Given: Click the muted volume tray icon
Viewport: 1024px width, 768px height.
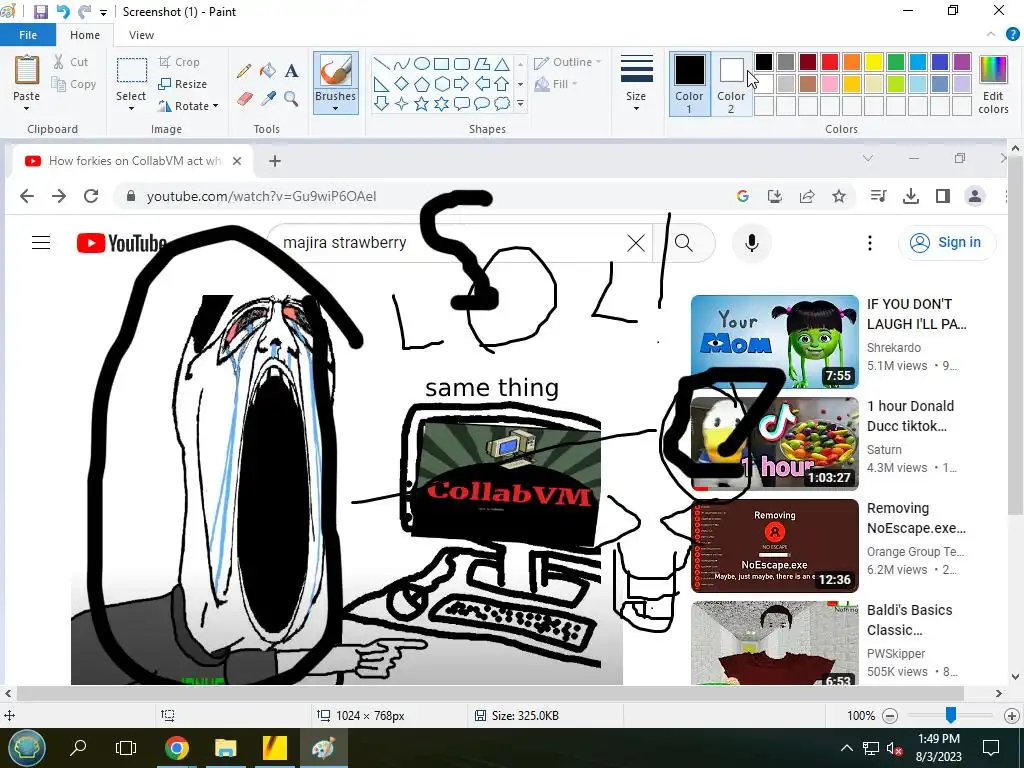Looking at the screenshot, I should [x=894, y=748].
